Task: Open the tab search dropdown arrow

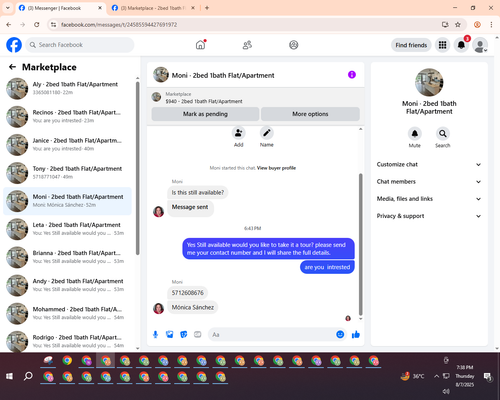Action: click(x=8, y=8)
